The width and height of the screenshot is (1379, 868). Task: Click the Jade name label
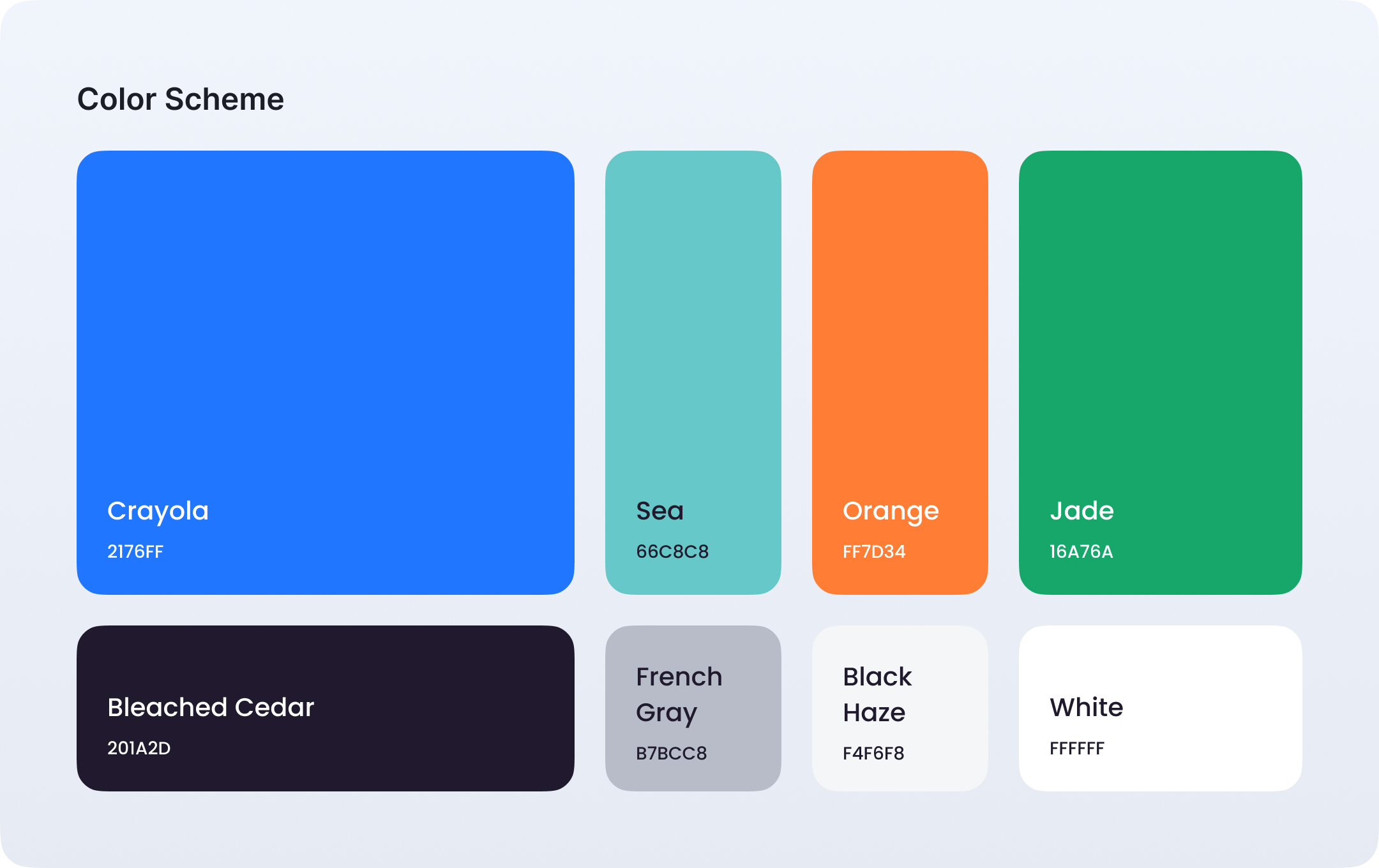click(1082, 511)
